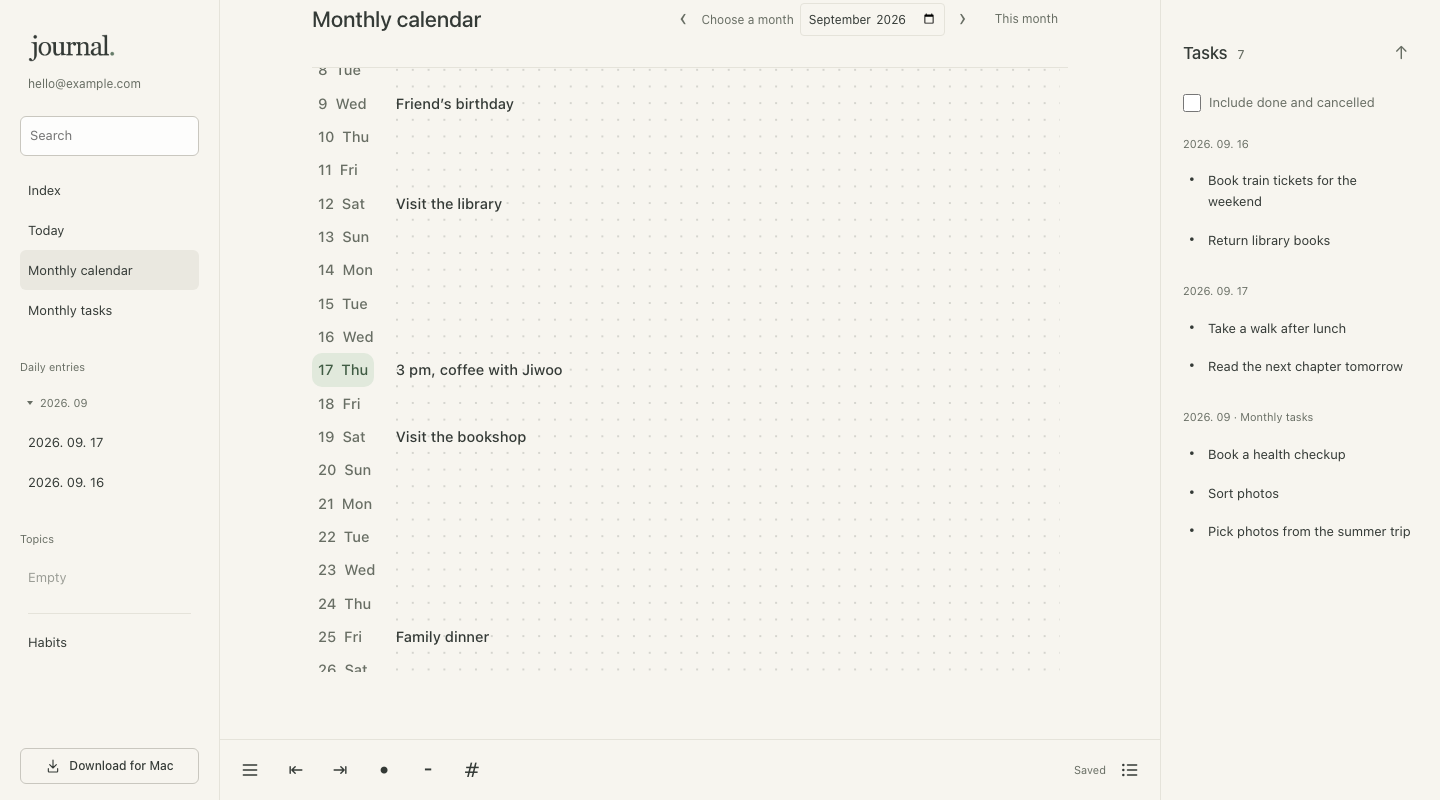Click the hashtag topic icon

(472, 770)
